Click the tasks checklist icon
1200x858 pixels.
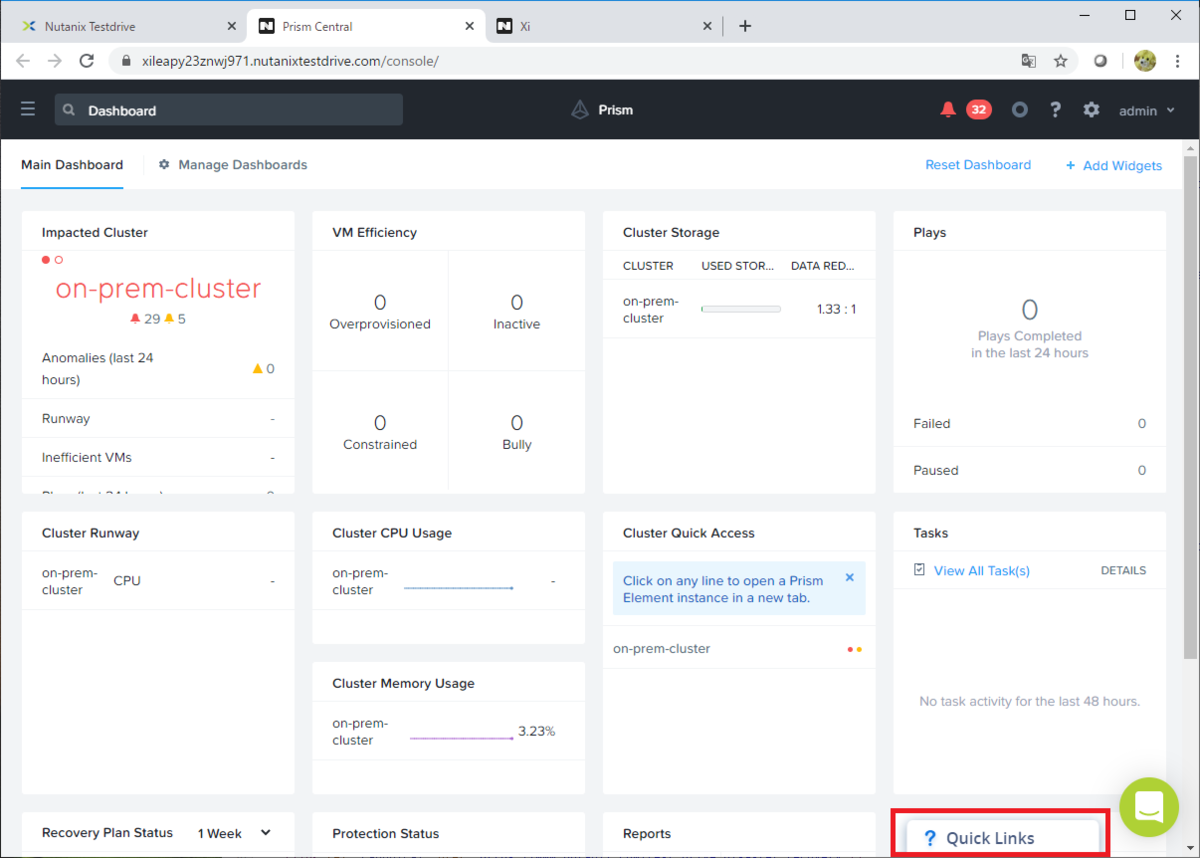coord(920,570)
